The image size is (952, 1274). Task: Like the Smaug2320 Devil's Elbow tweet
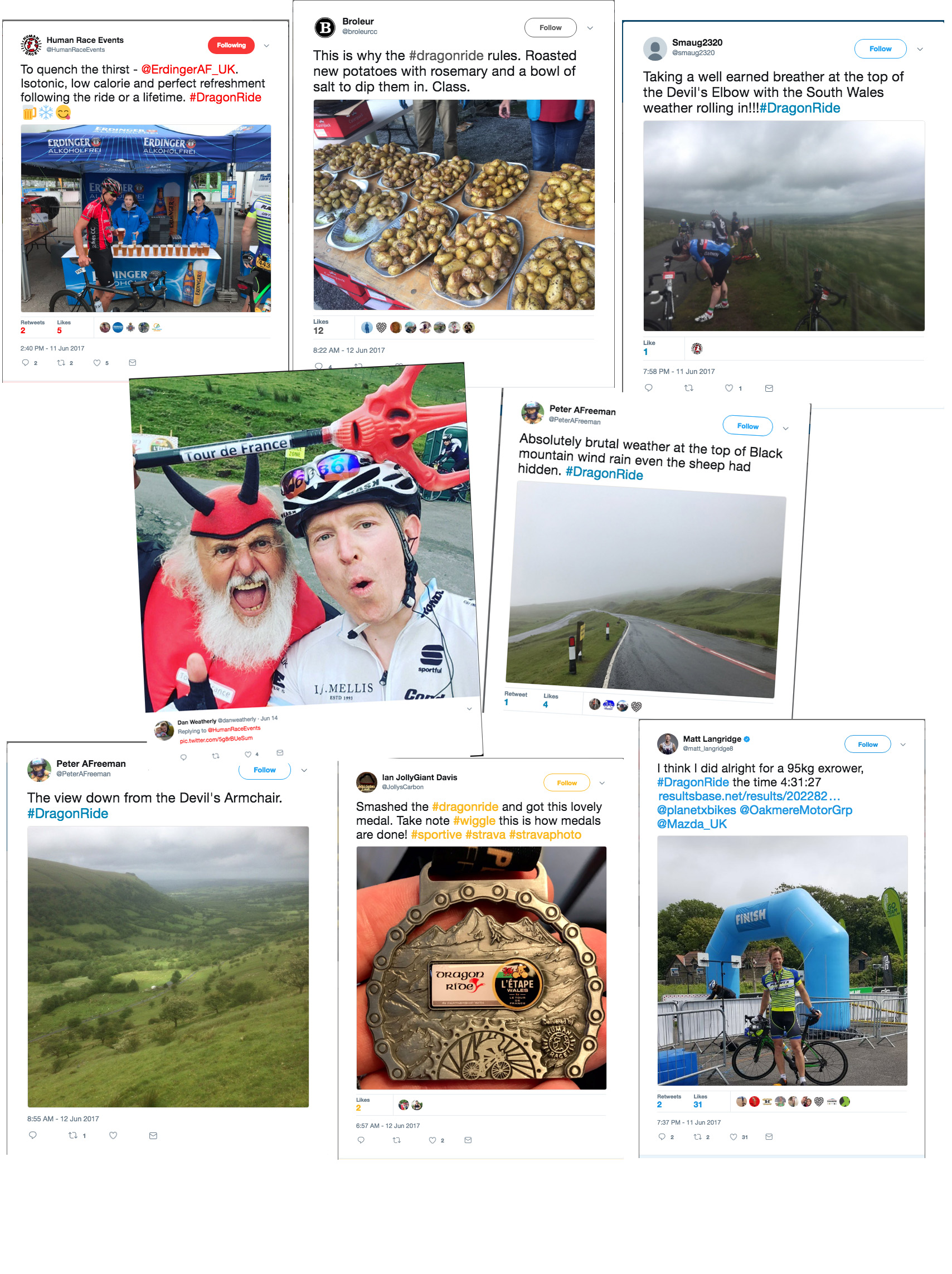728,388
